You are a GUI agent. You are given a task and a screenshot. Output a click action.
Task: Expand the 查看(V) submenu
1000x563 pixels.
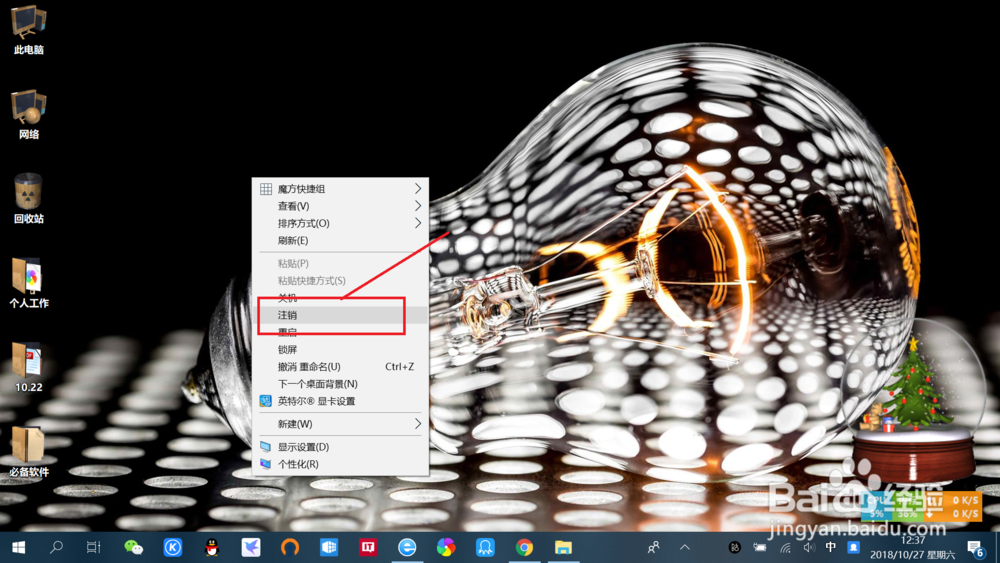[x=341, y=206]
